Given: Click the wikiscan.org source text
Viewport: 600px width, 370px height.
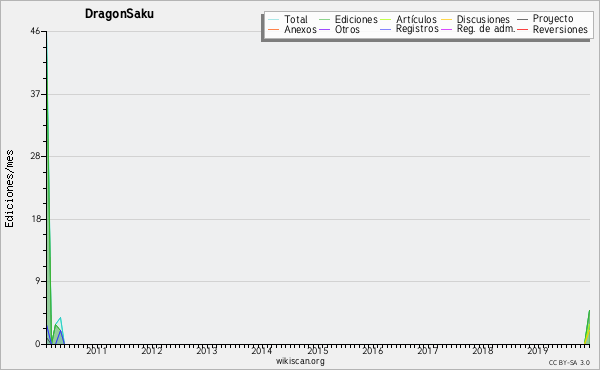Looking at the screenshot, I should pos(300,361).
